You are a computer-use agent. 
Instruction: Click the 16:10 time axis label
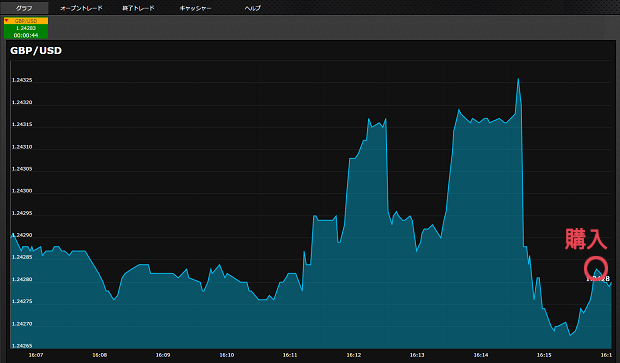[227, 355]
